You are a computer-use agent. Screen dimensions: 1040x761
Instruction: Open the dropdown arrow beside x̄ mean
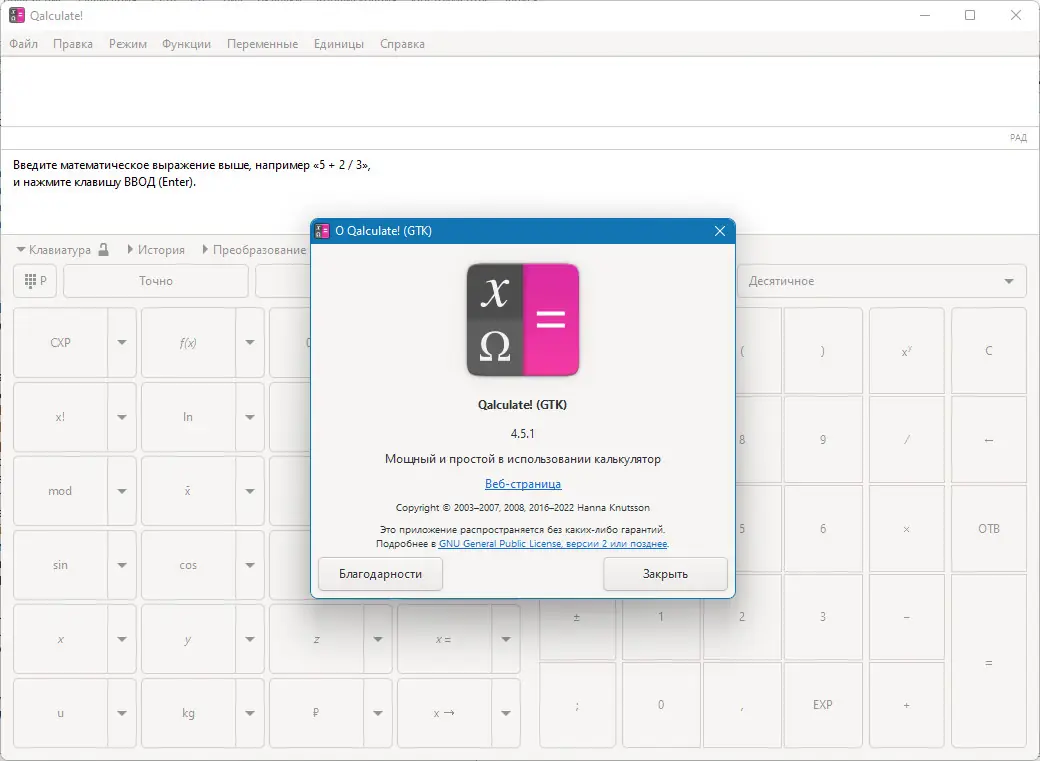(x=250, y=491)
